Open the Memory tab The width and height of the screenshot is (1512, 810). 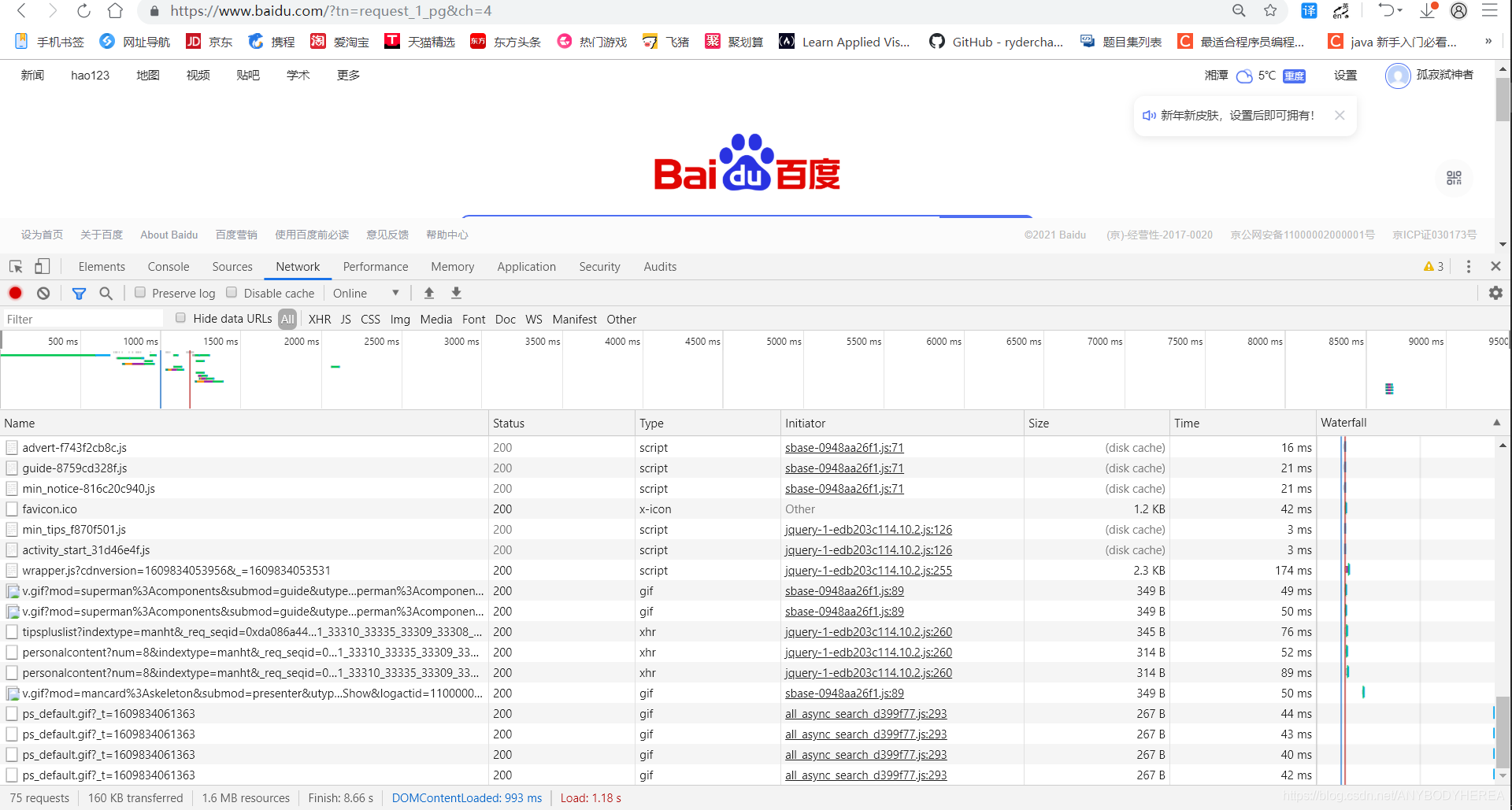pyautogui.click(x=453, y=267)
